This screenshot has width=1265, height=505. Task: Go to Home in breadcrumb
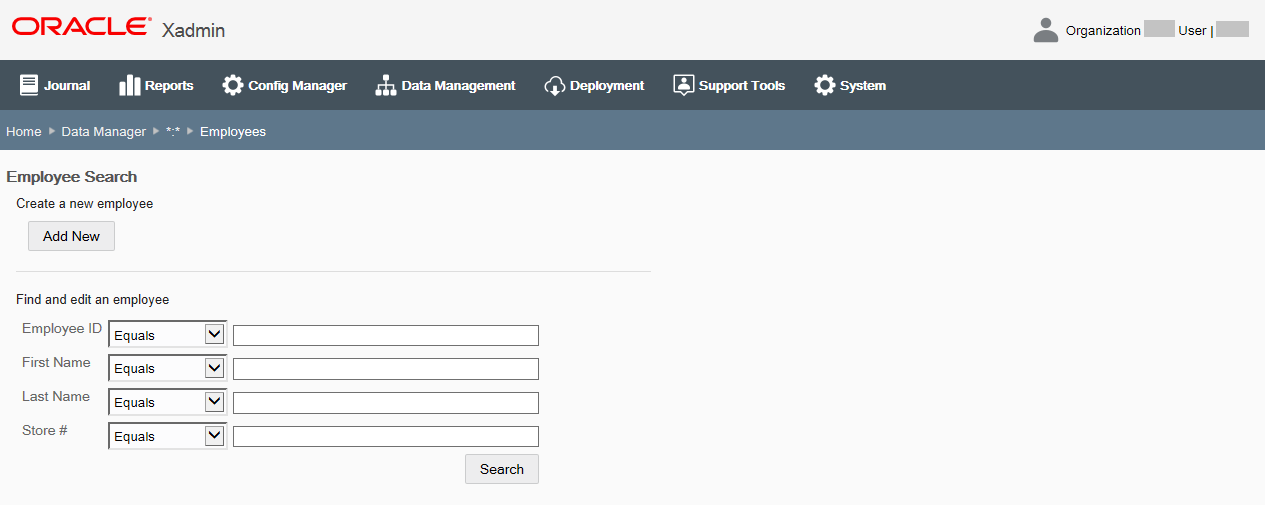pos(24,131)
